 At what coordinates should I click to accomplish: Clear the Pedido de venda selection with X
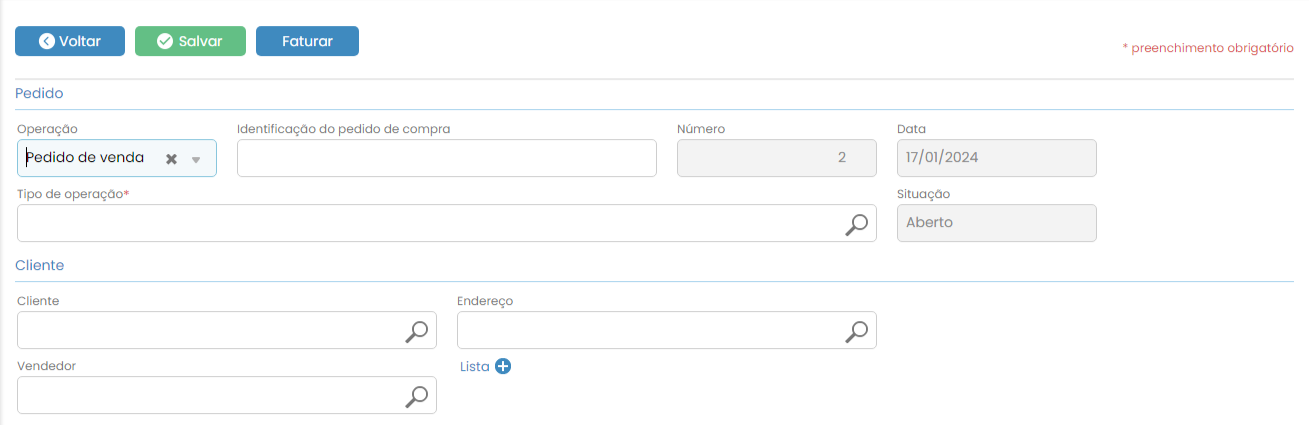(171, 159)
